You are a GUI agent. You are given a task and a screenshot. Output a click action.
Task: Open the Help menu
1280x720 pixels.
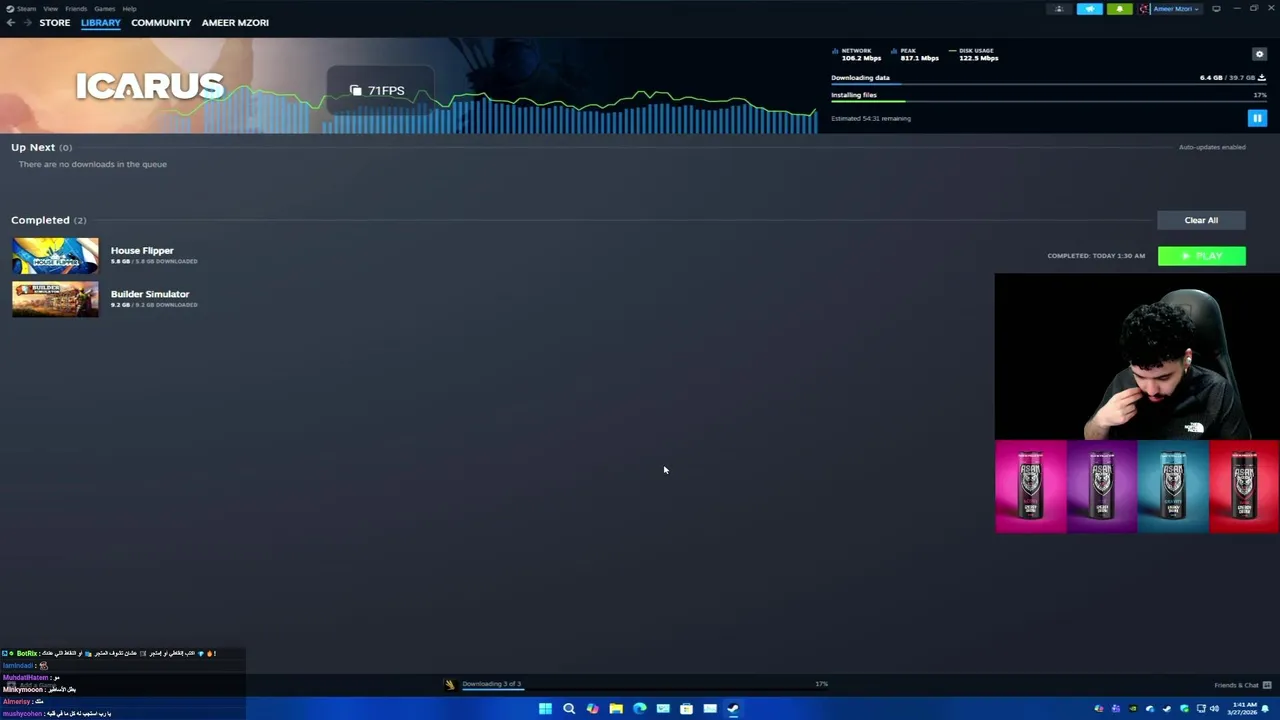[x=129, y=8]
